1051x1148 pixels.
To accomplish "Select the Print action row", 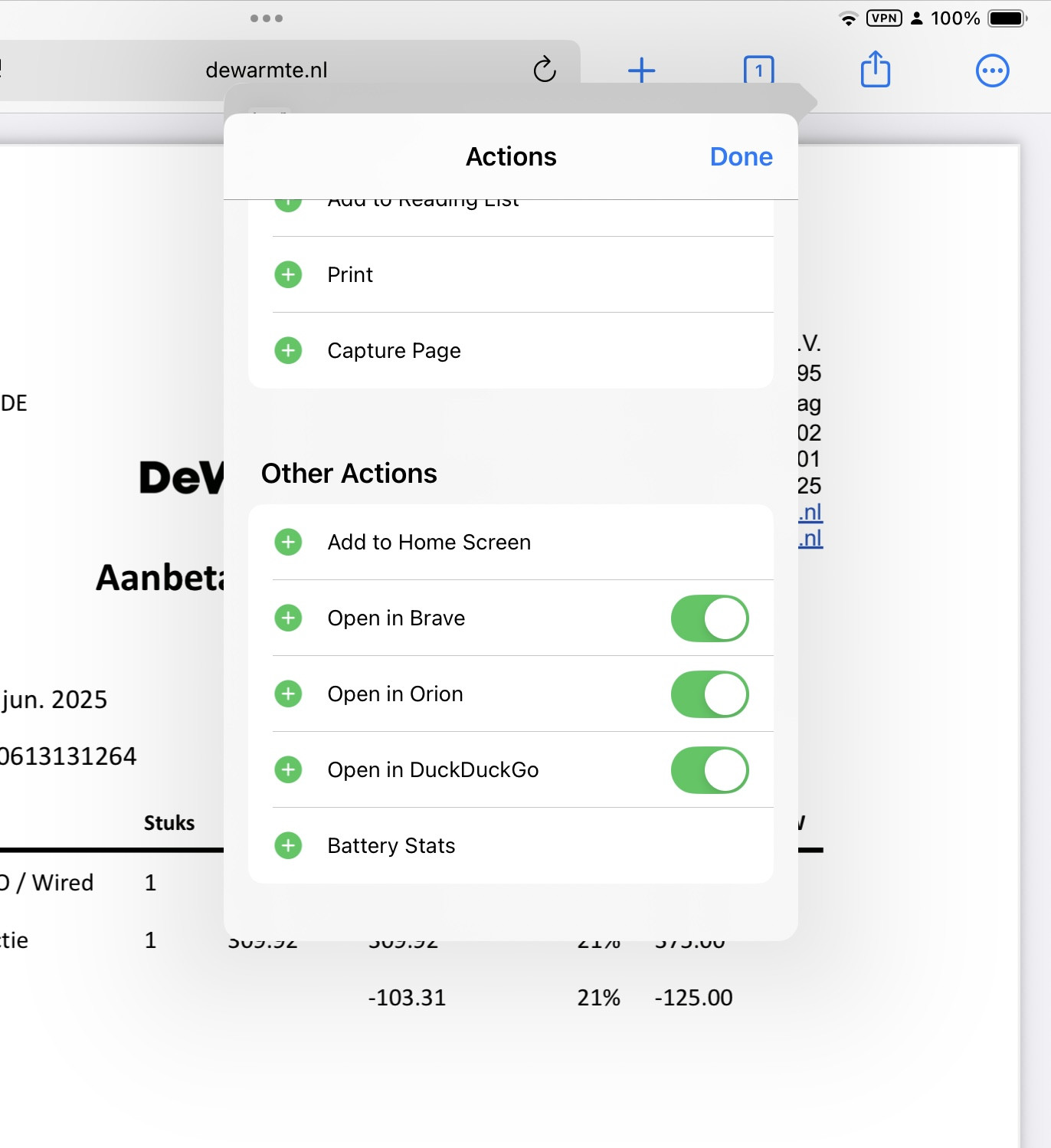I will 350,274.
